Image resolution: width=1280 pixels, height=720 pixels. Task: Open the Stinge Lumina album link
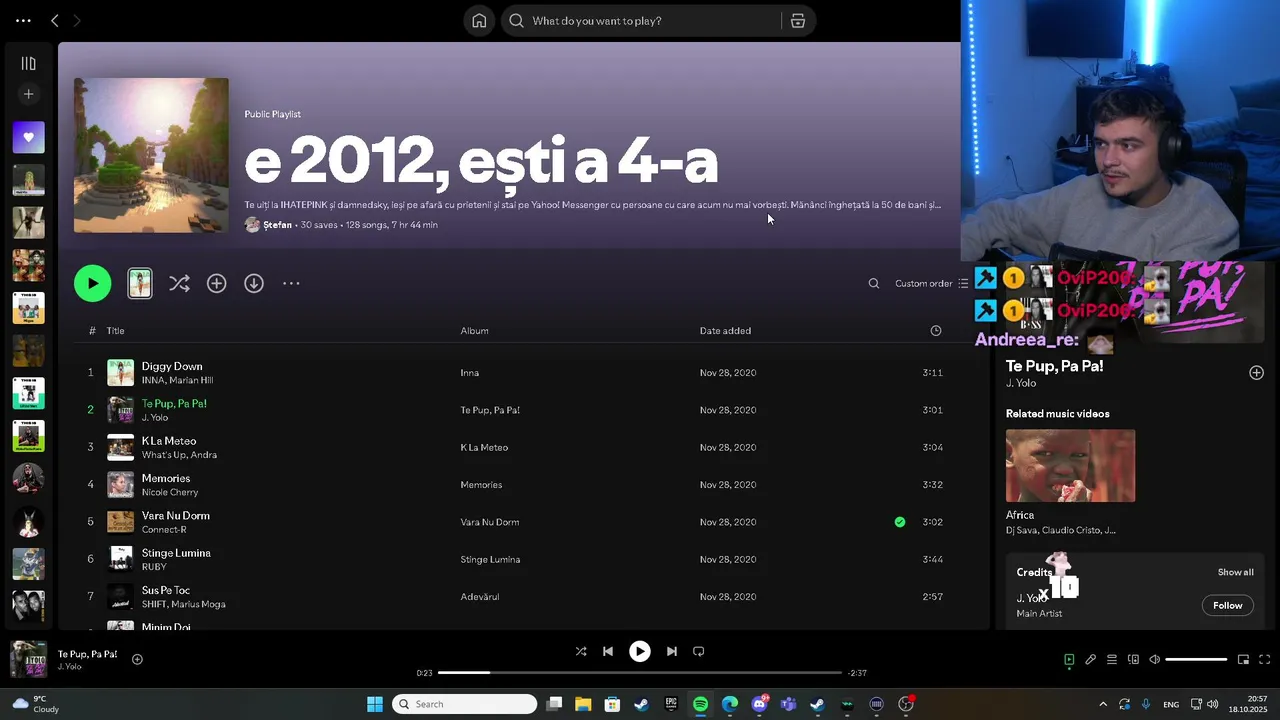(x=490, y=559)
